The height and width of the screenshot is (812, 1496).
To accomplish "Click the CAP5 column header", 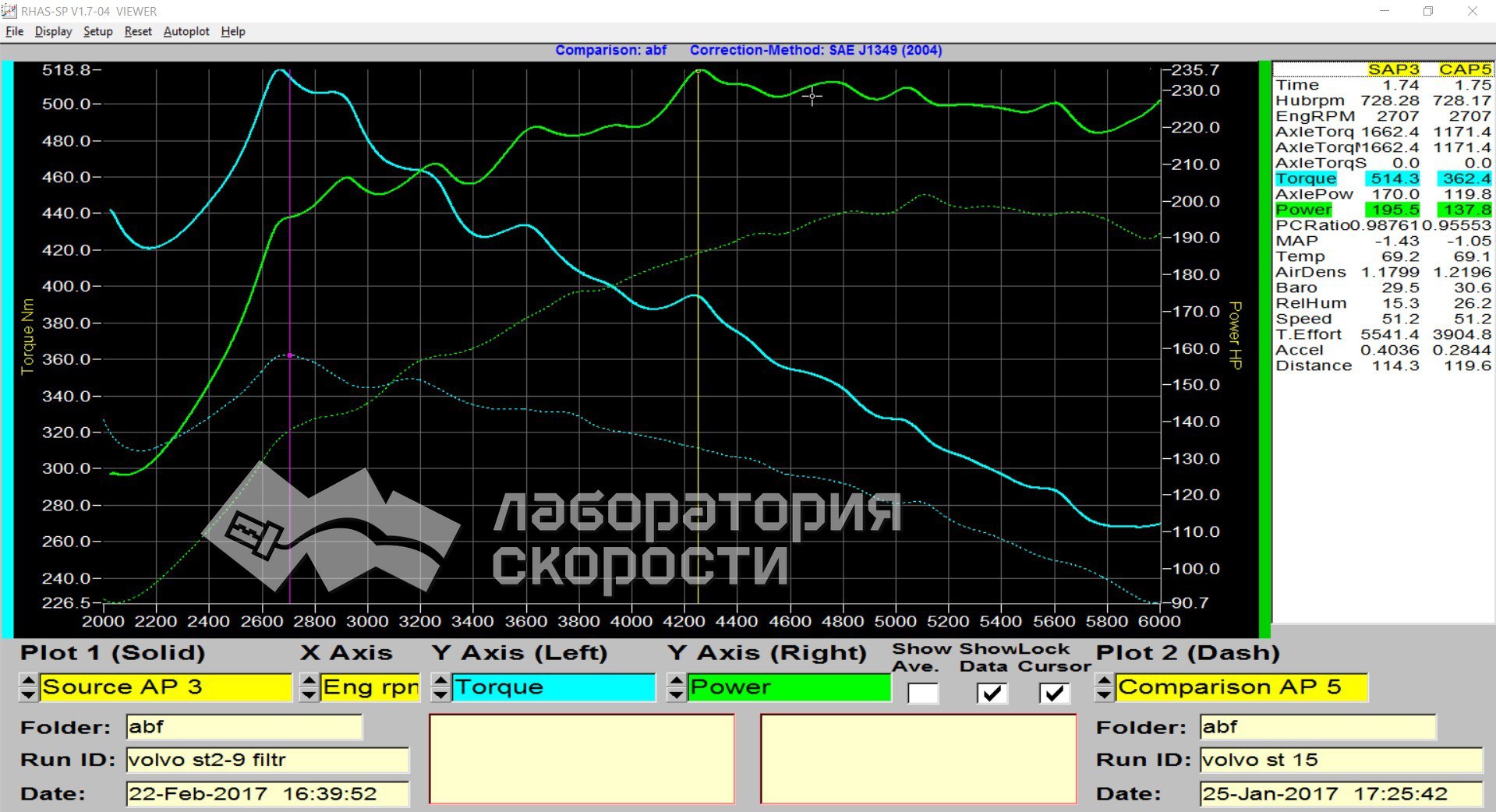I will [x=1465, y=69].
